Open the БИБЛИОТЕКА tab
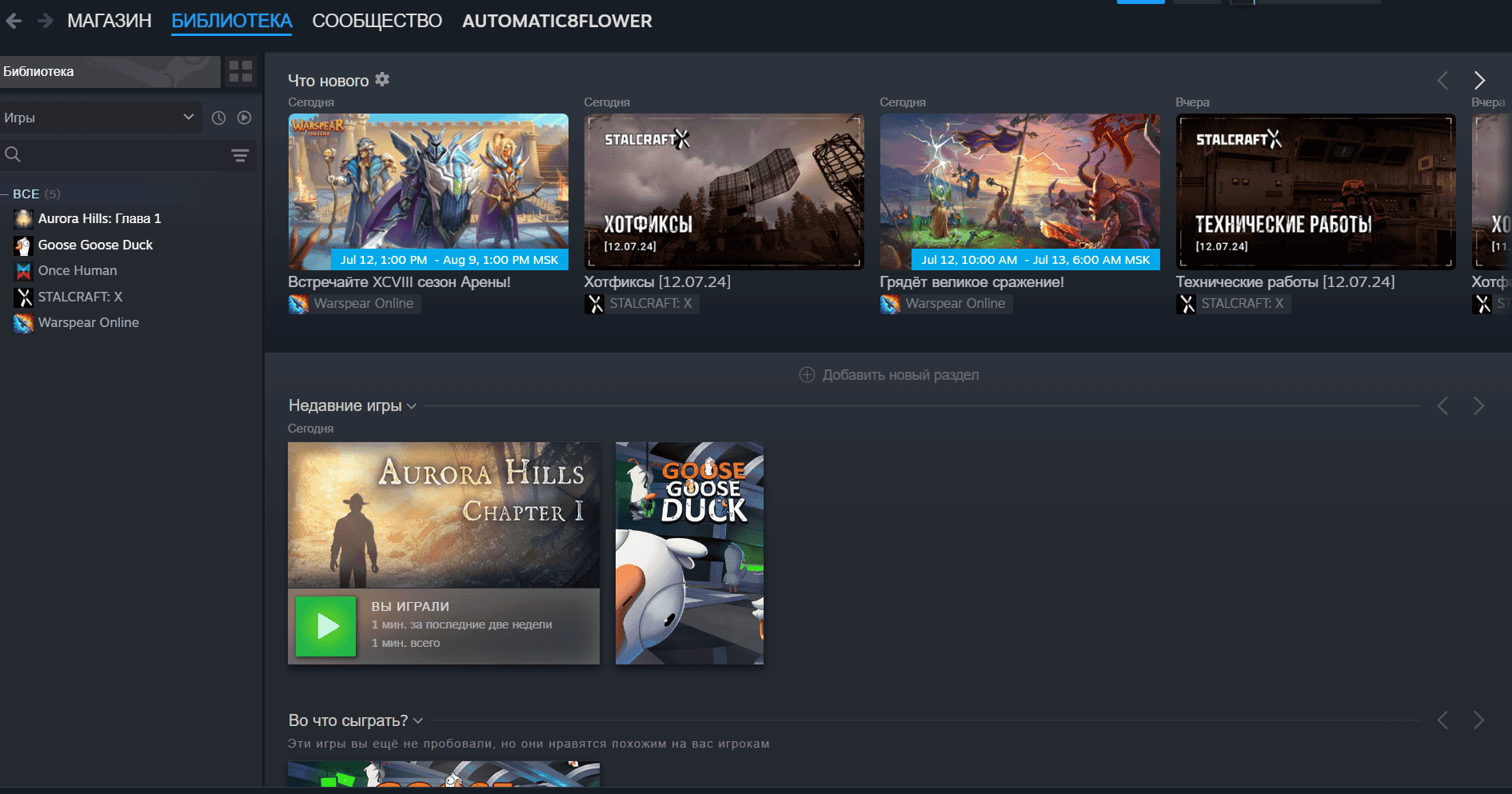 232,21
